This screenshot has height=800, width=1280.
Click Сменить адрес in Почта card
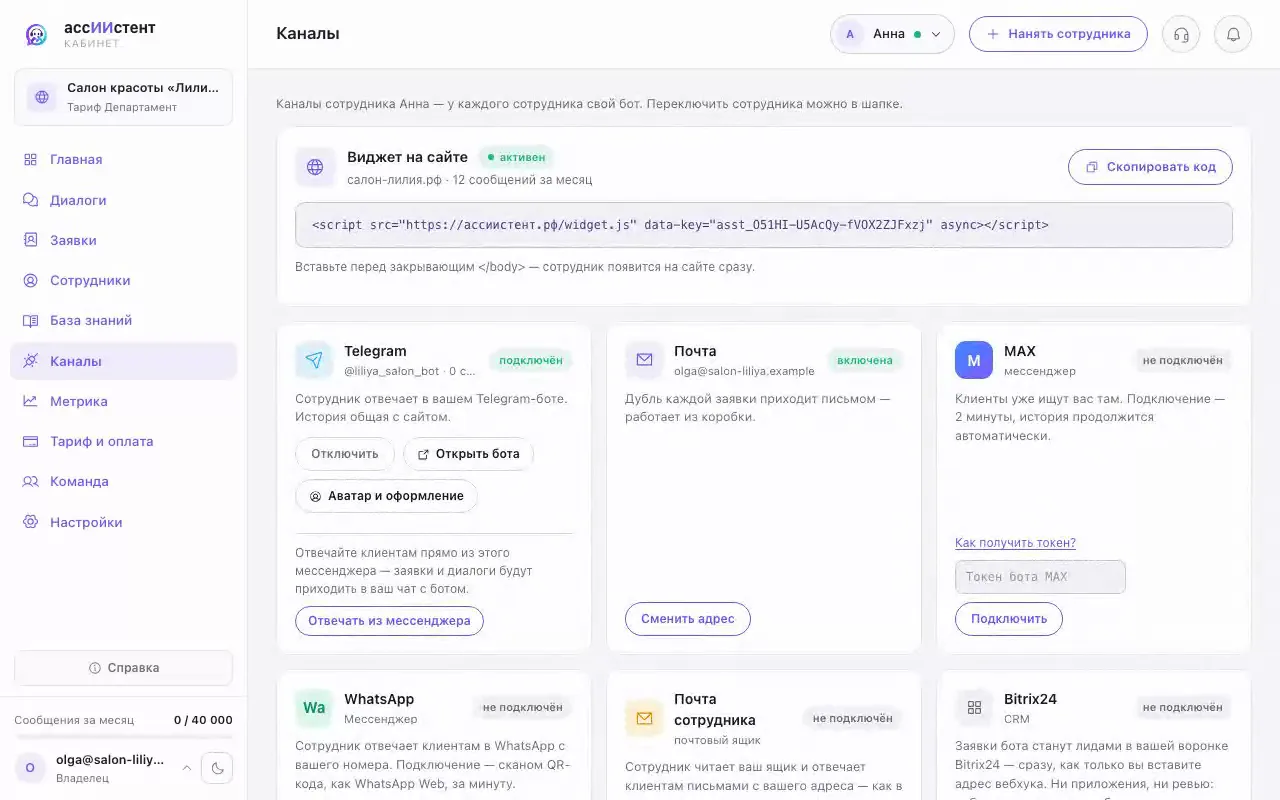[688, 619]
